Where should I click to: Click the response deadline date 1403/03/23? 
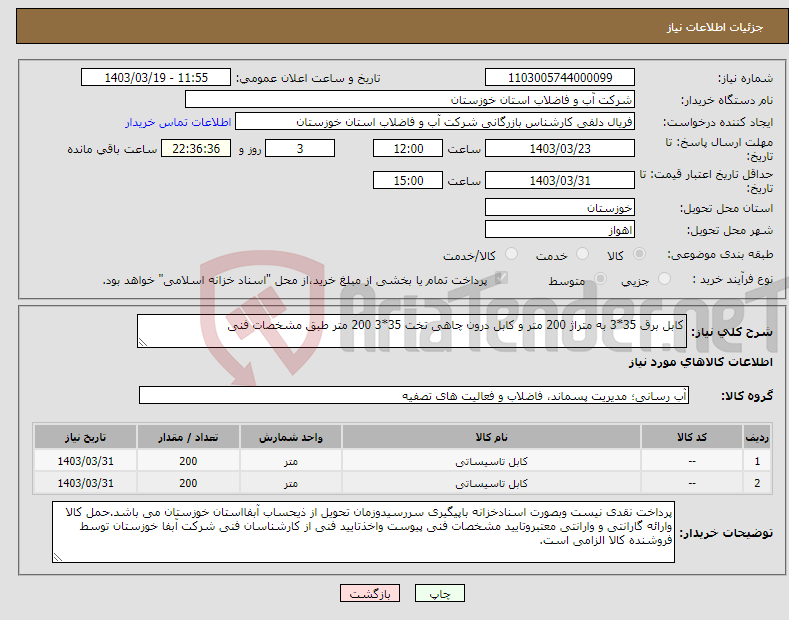(560, 148)
